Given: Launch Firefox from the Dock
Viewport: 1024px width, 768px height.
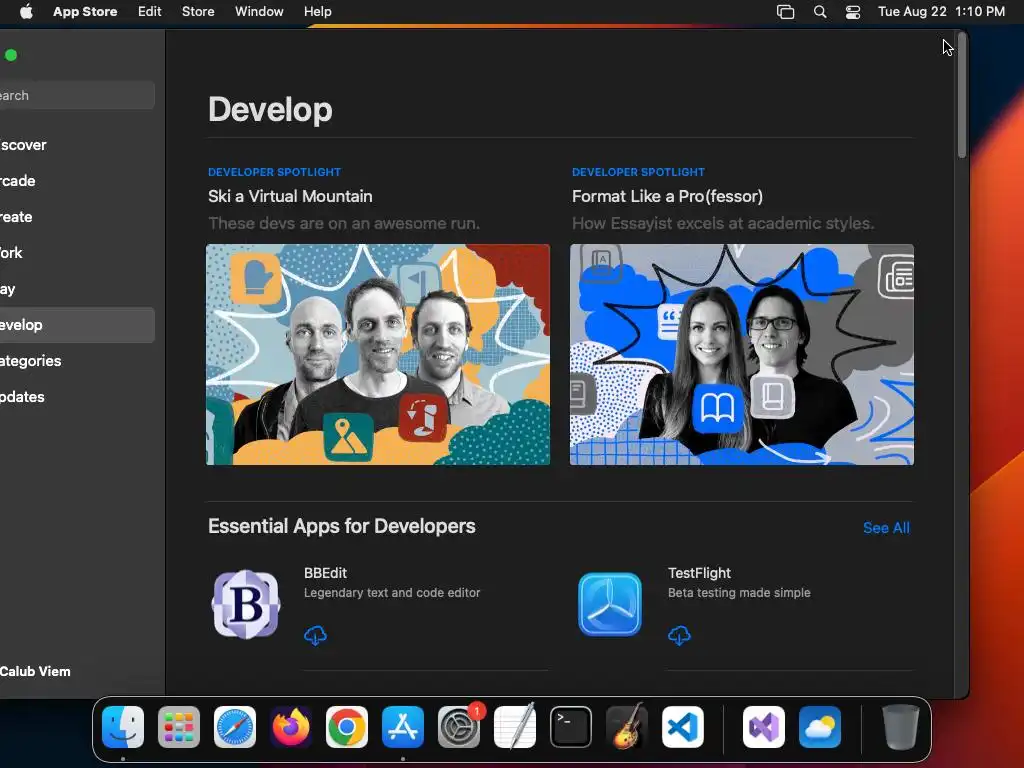Looking at the screenshot, I should [x=291, y=727].
